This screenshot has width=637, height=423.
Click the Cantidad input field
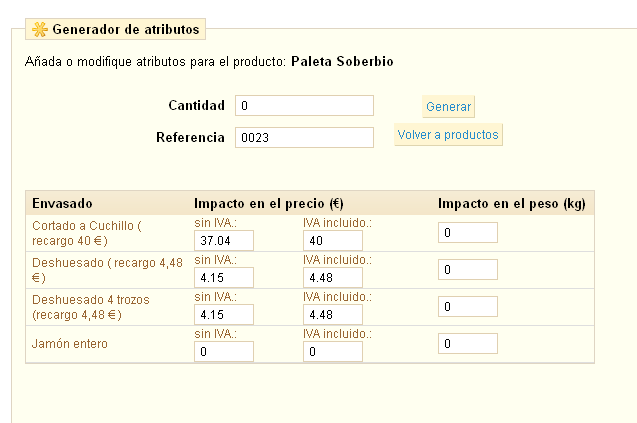[304, 106]
